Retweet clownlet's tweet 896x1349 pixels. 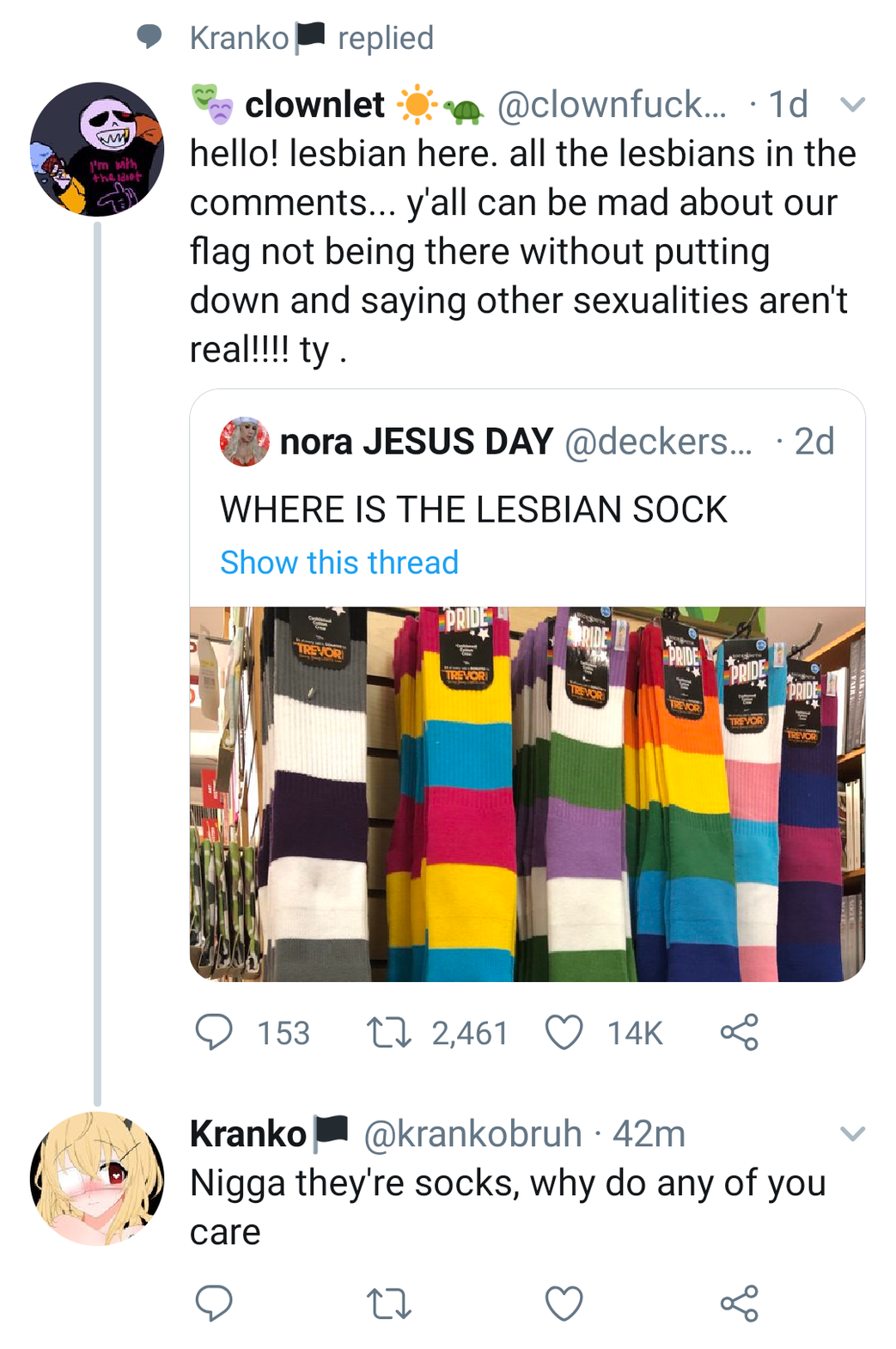click(388, 1032)
